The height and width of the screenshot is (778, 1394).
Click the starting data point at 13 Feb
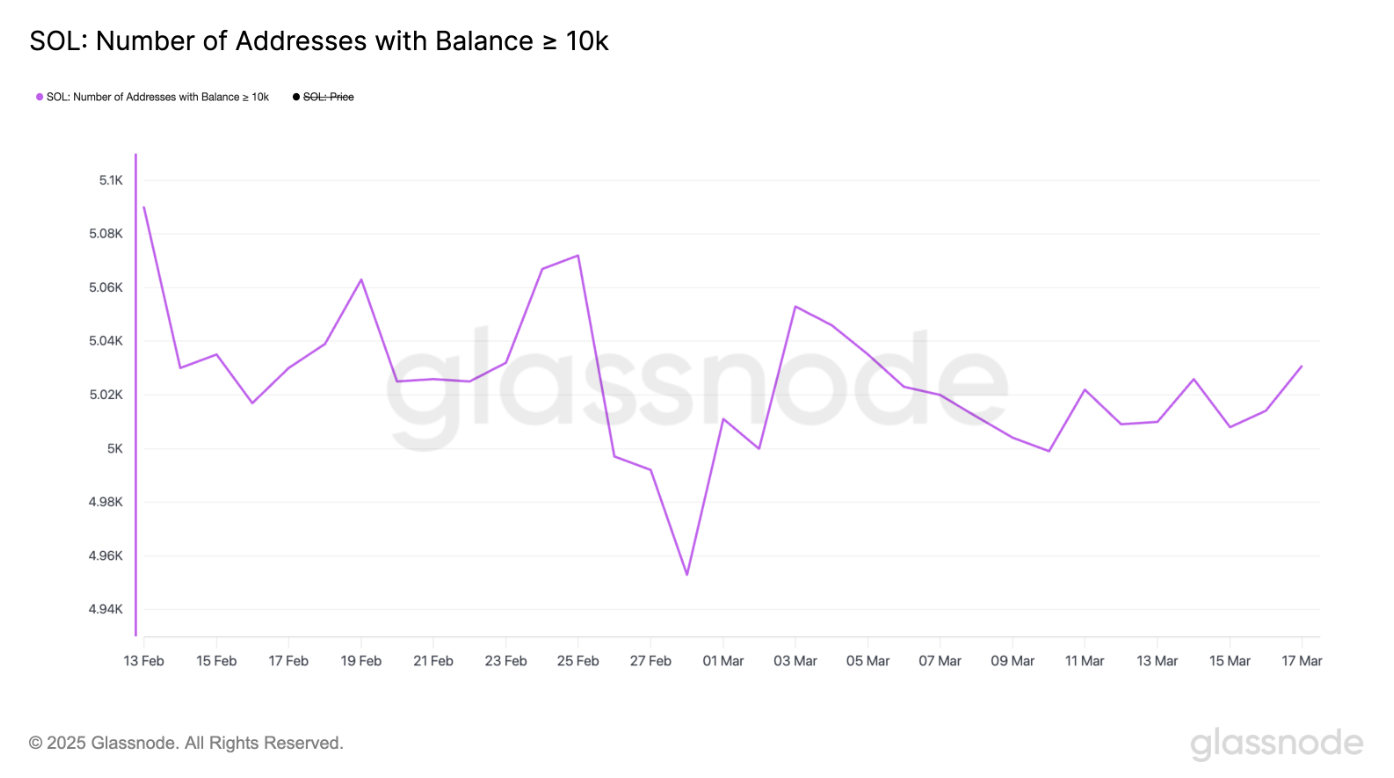coord(144,207)
